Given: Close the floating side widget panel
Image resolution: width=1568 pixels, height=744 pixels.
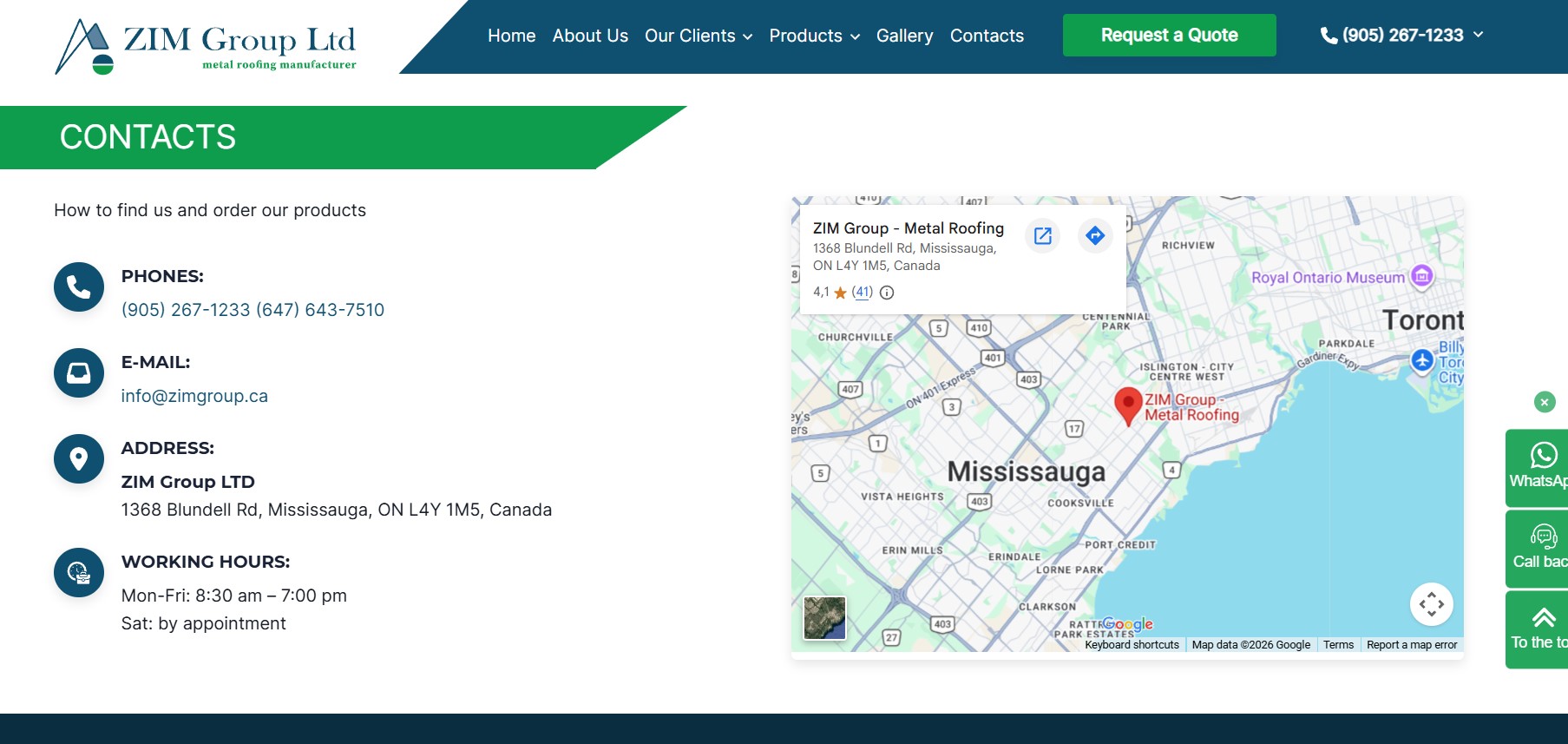Looking at the screenshot, I should [1544, 402].
